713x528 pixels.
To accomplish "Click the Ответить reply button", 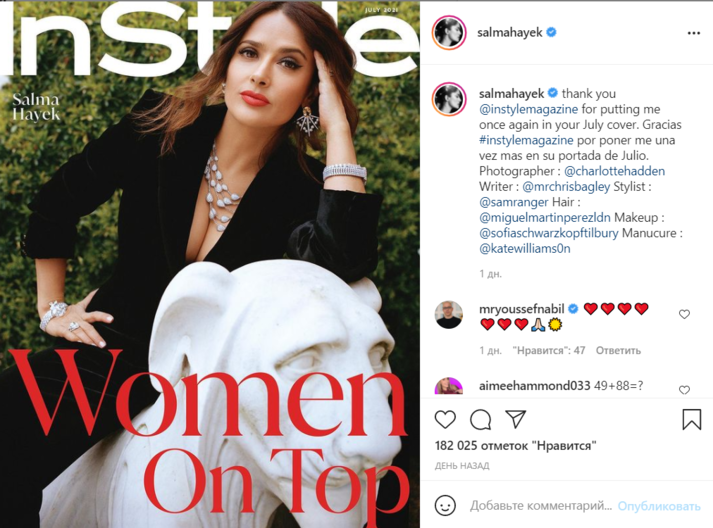I will coord(618,351).
